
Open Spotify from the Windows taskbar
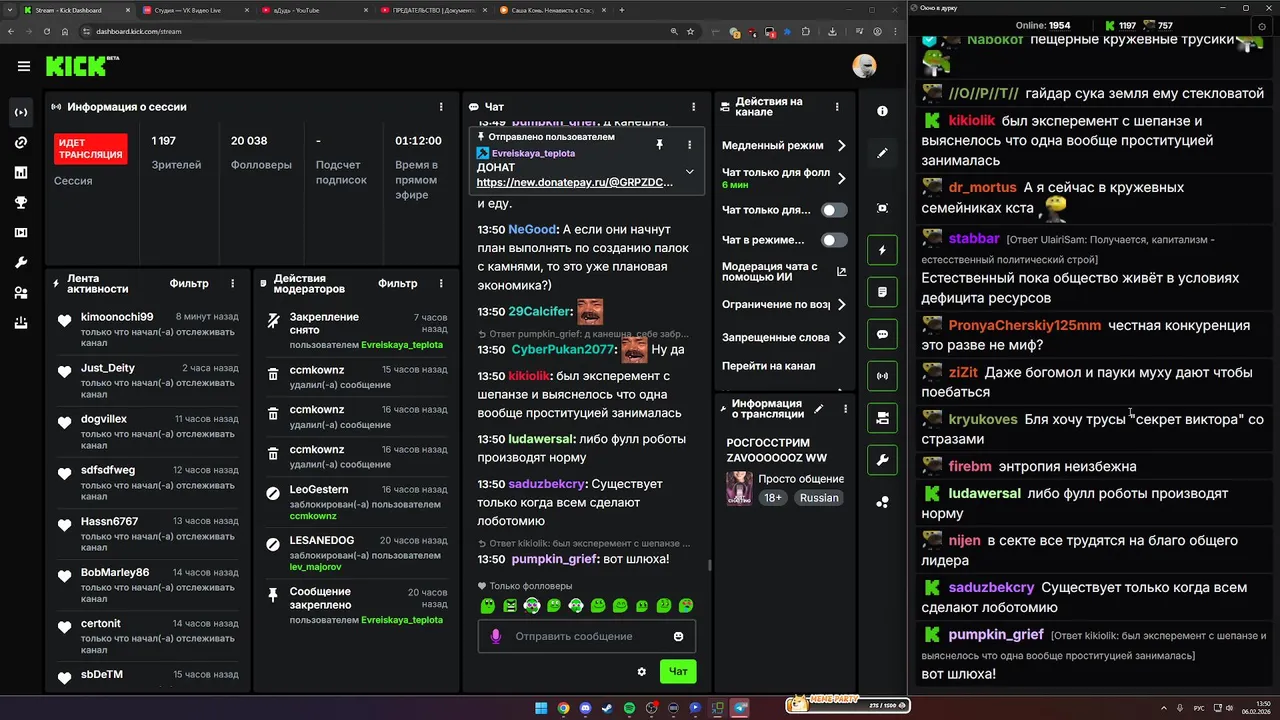tap(629, 708)
